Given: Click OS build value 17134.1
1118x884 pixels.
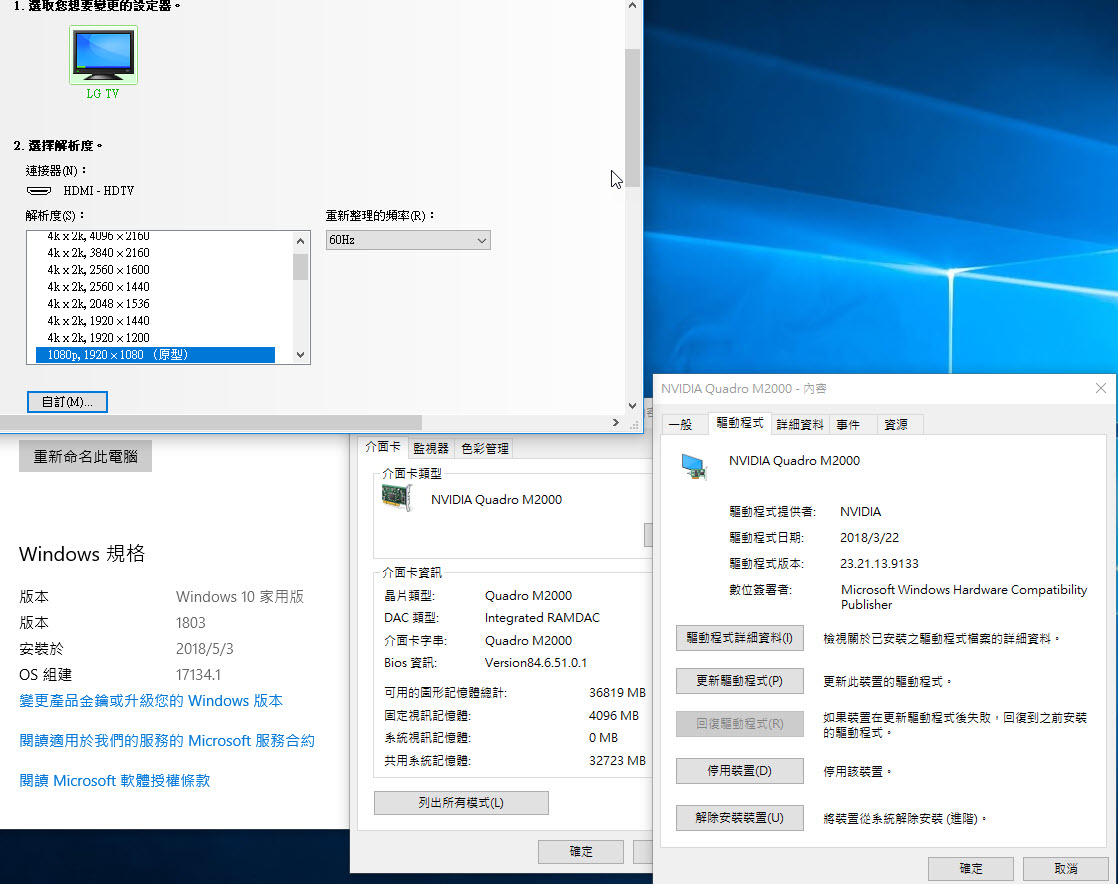Looking at the screenshot, I should click(x=198, y=674).
